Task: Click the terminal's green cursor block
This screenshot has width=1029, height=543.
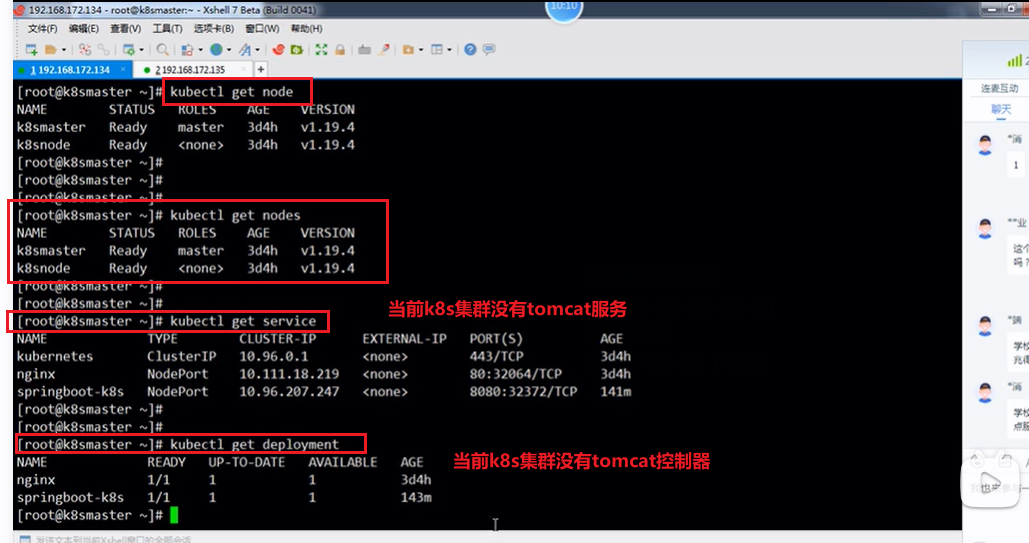Action: point(174,515)
